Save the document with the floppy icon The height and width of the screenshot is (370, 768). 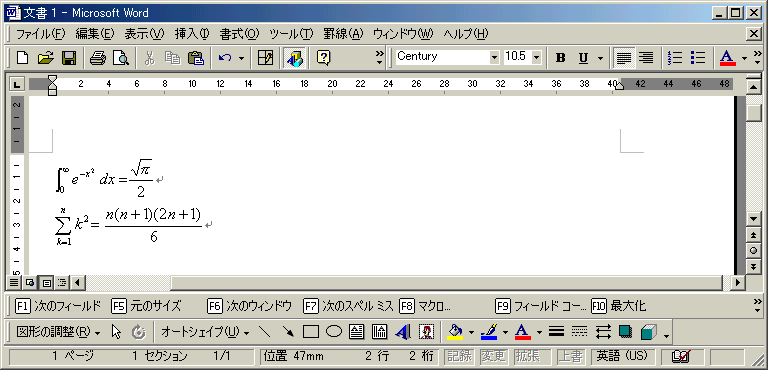(68, 58)
